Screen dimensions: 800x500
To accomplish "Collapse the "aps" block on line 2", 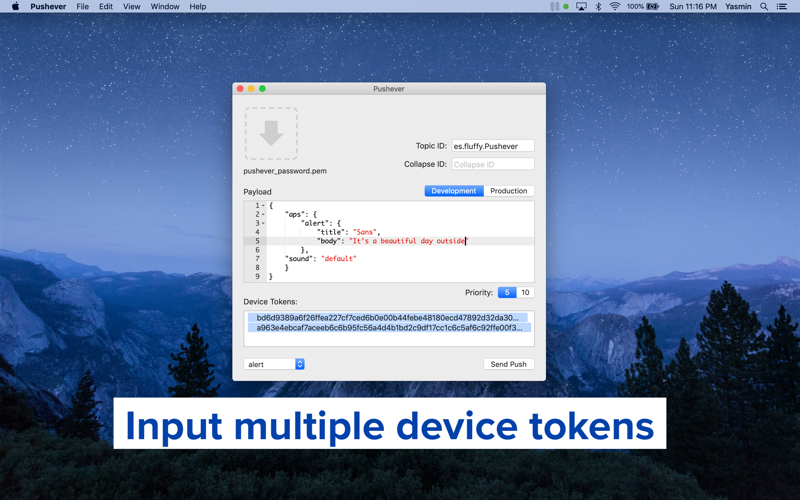I will coord(263,214).
